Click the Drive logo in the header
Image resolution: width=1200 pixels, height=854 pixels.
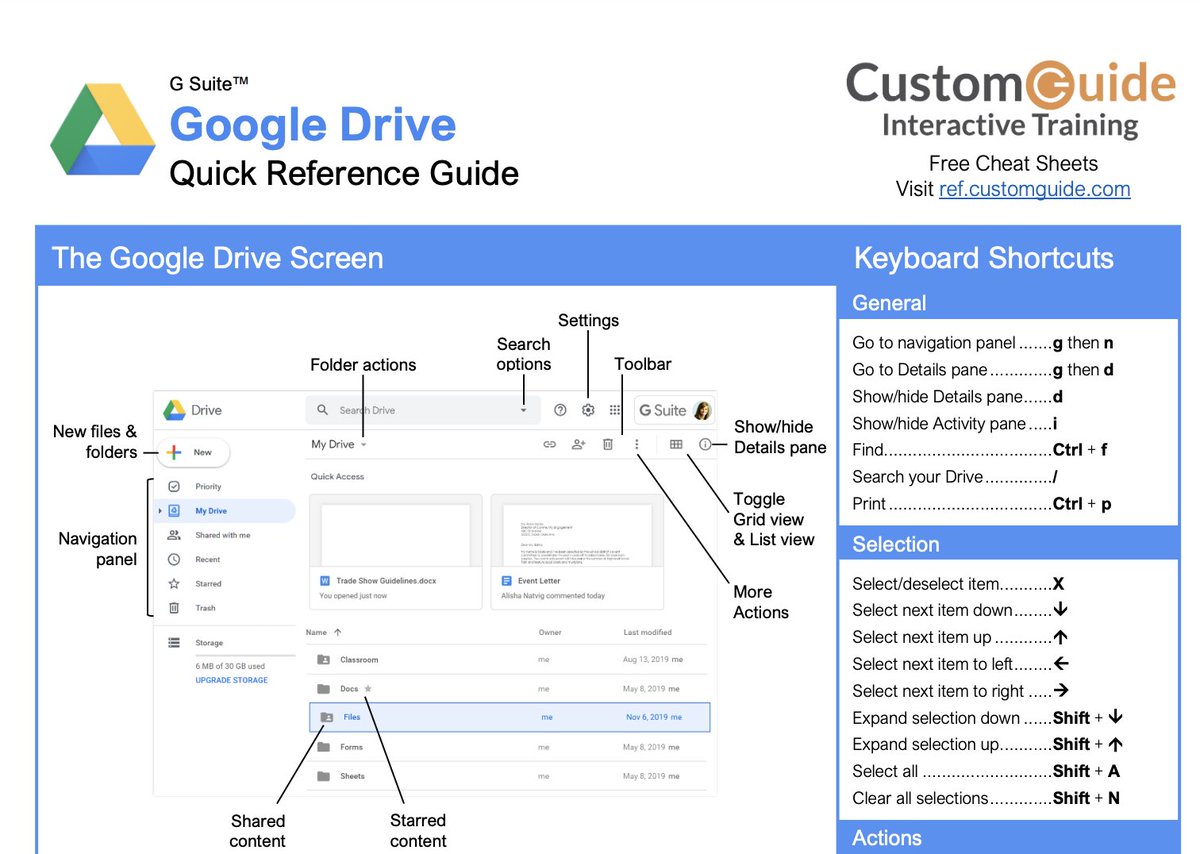tap(175, 410)
